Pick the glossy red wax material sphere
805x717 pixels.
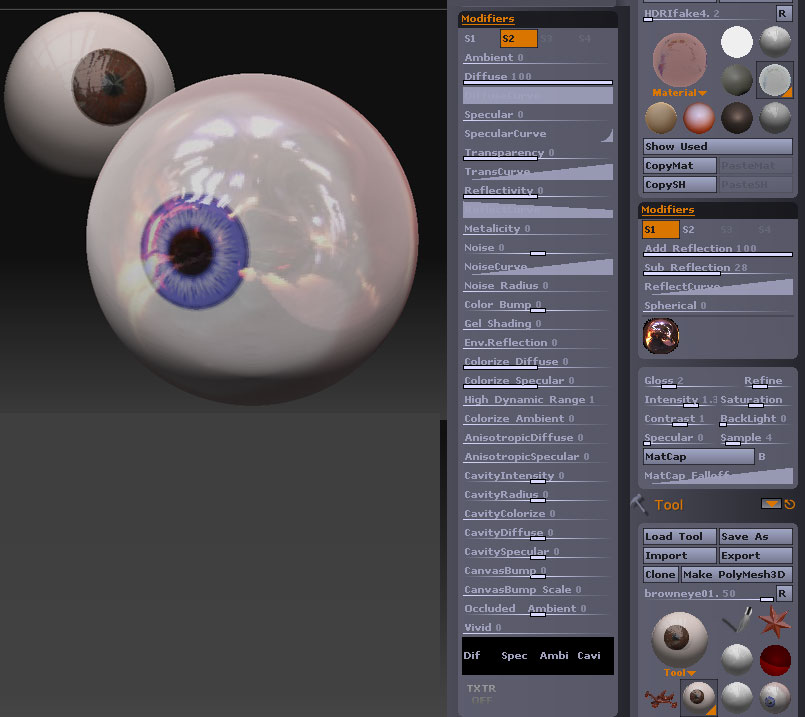click(x=699, y=118)
